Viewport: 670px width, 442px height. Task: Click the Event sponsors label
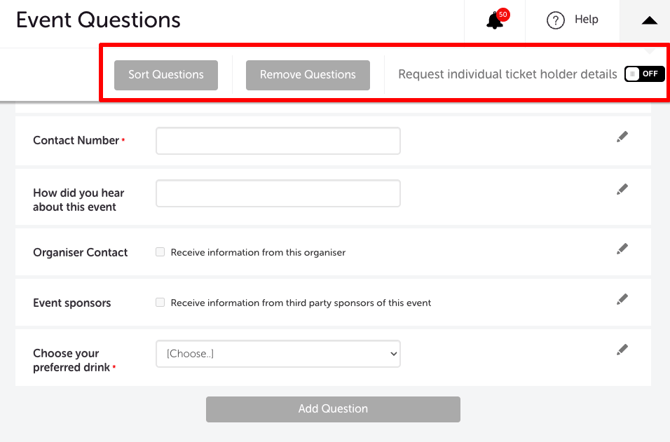[x=72, y=303]
